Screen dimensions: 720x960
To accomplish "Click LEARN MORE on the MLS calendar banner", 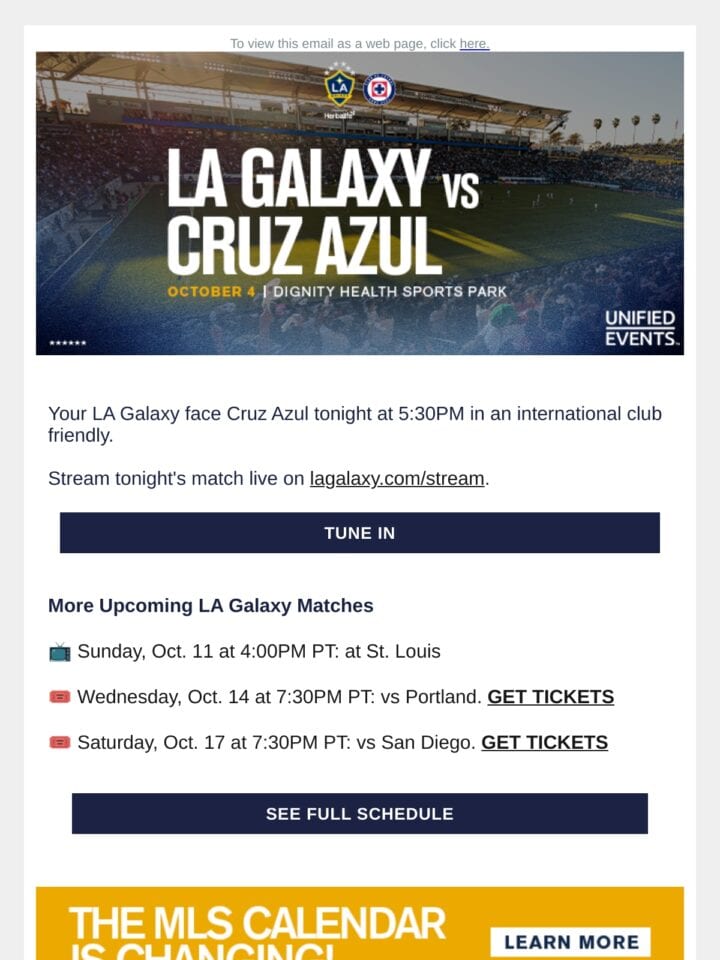I will (x=571, y=942).
